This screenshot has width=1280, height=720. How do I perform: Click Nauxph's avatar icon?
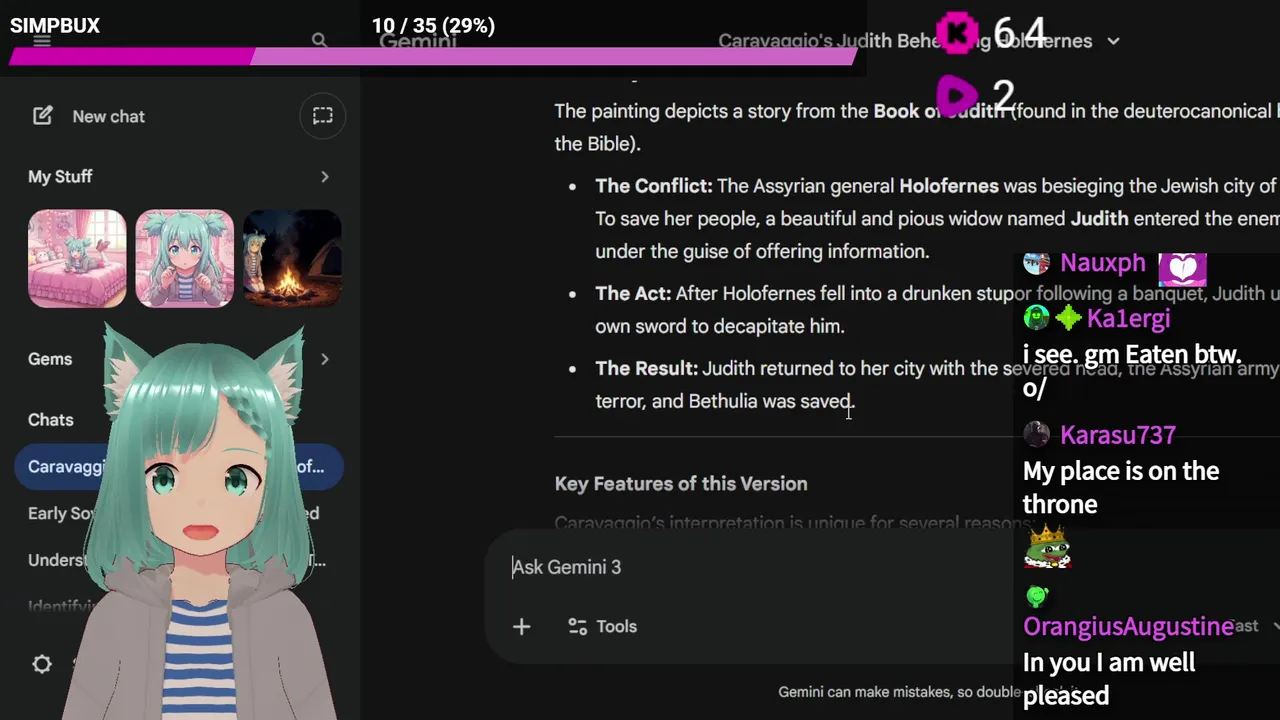(x=1037, y=263)
